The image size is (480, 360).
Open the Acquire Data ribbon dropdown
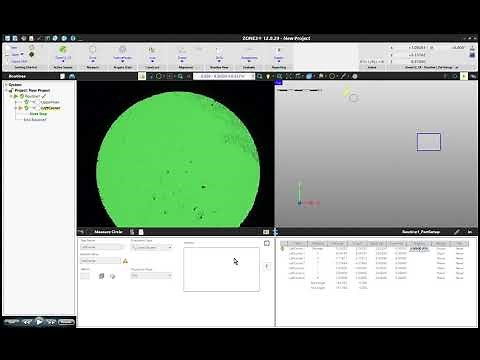pos(123,61)
